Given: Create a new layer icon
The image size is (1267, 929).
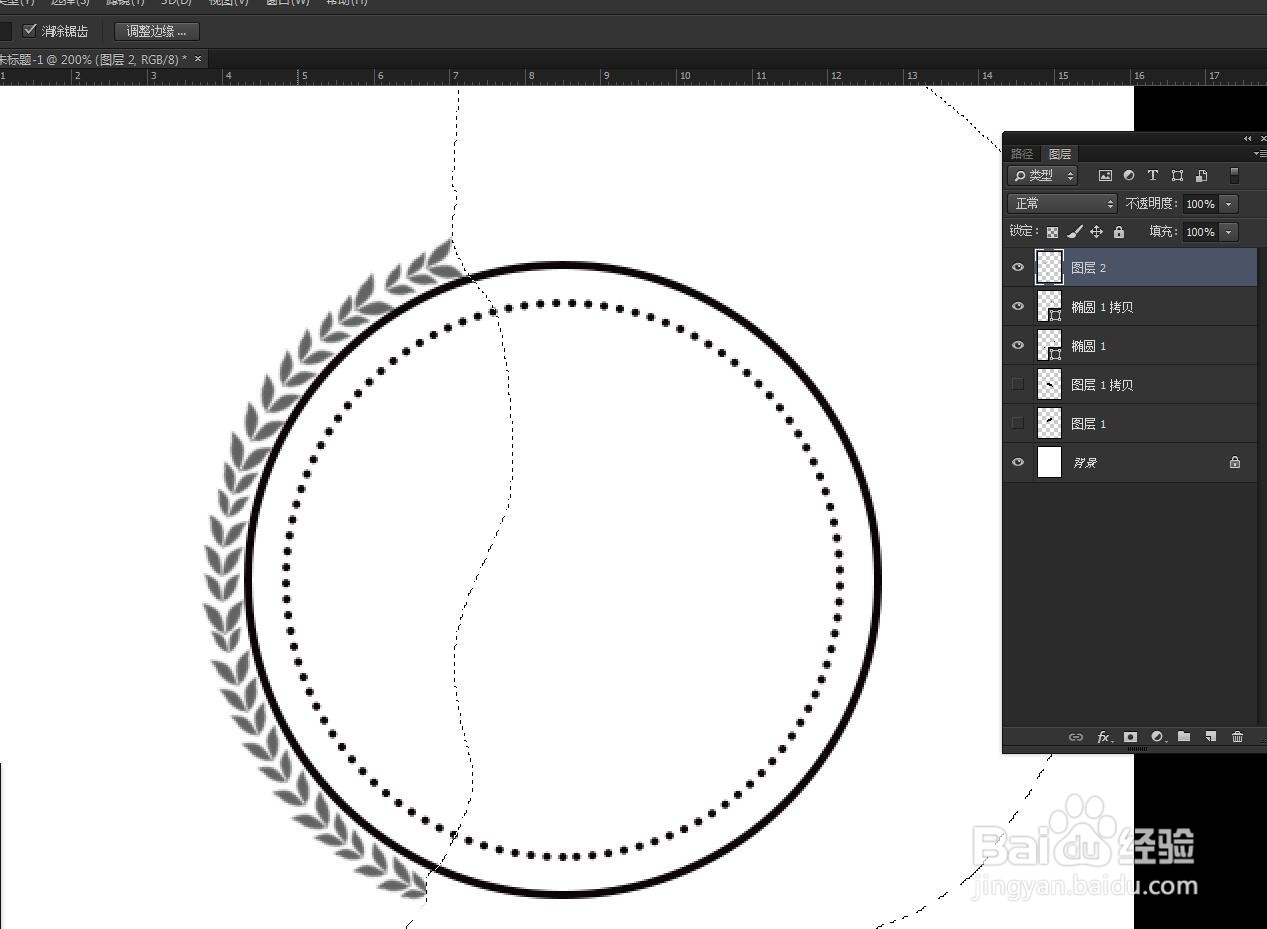Looking at the screenshot, I should pos(1210,737).
